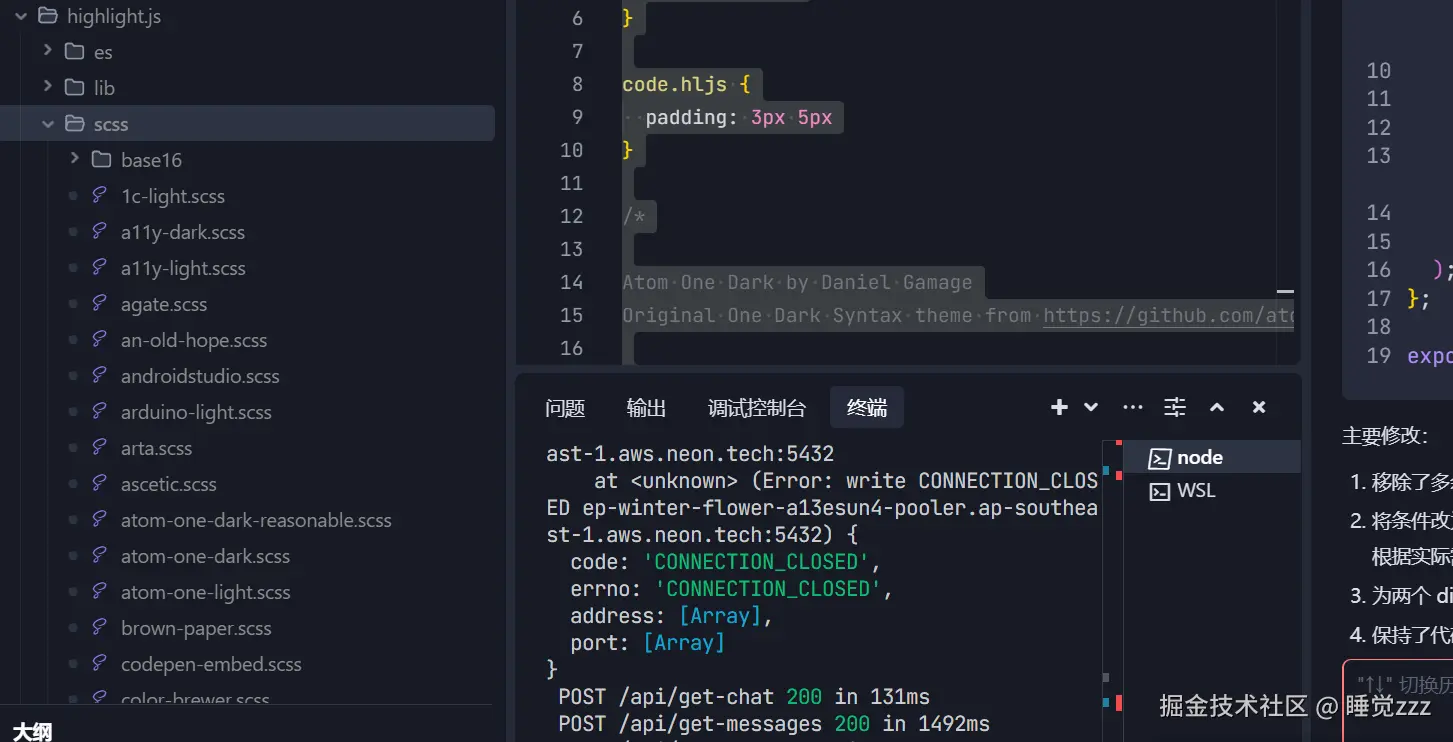Click the highlight.js folder icon
Viewport: 1453px width, 742px height.
click(46, 16)
